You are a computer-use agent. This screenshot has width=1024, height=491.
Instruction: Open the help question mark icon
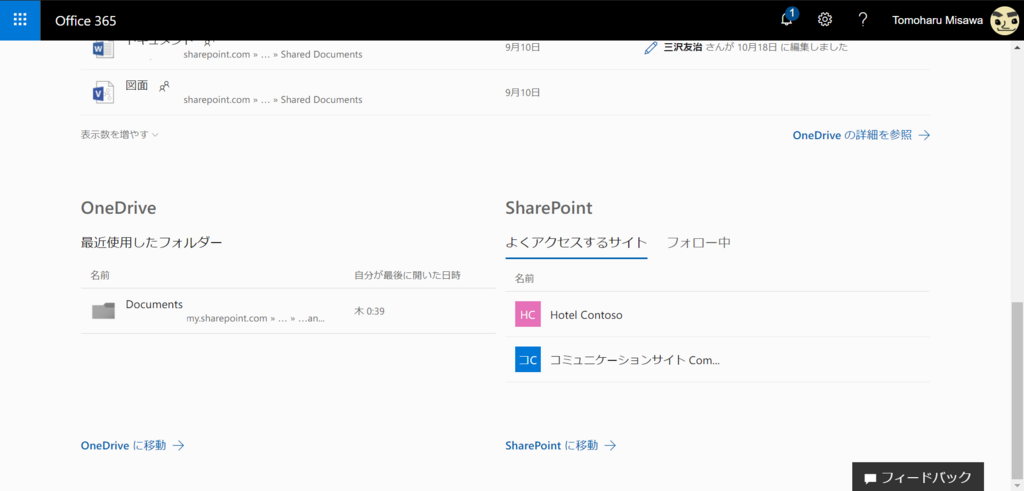[x=863, y=20]
